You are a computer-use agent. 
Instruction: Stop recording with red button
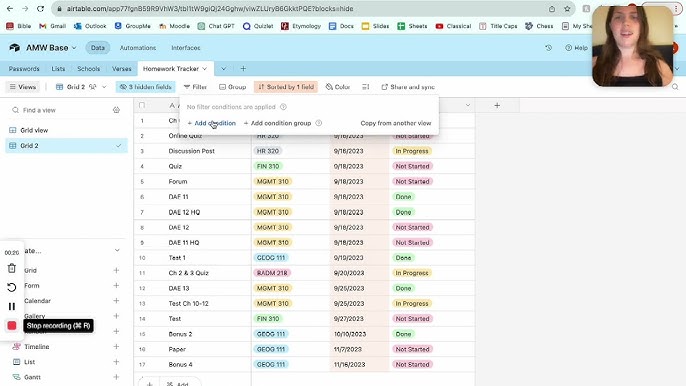point(12,326)
